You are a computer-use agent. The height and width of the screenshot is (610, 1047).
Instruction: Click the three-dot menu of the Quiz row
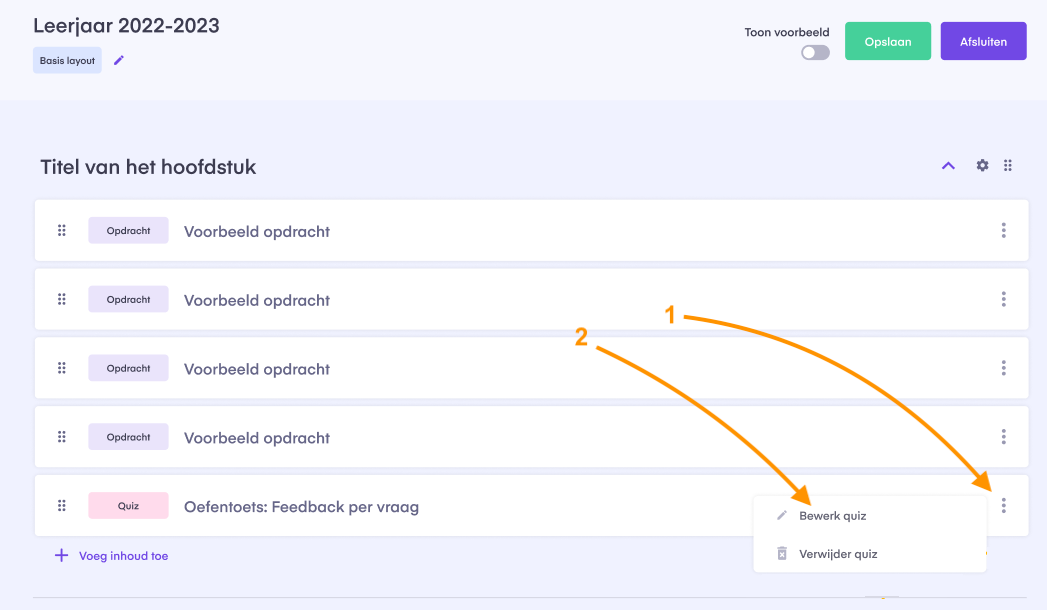[x=1004, y=505]
